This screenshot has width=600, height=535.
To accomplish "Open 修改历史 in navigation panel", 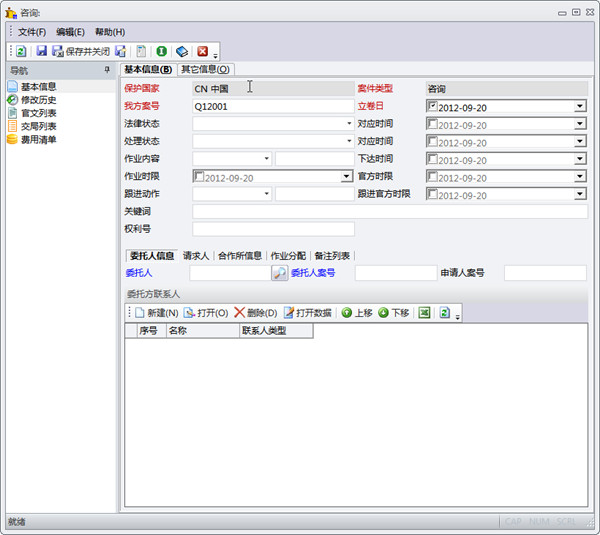I will coord(38,100).
